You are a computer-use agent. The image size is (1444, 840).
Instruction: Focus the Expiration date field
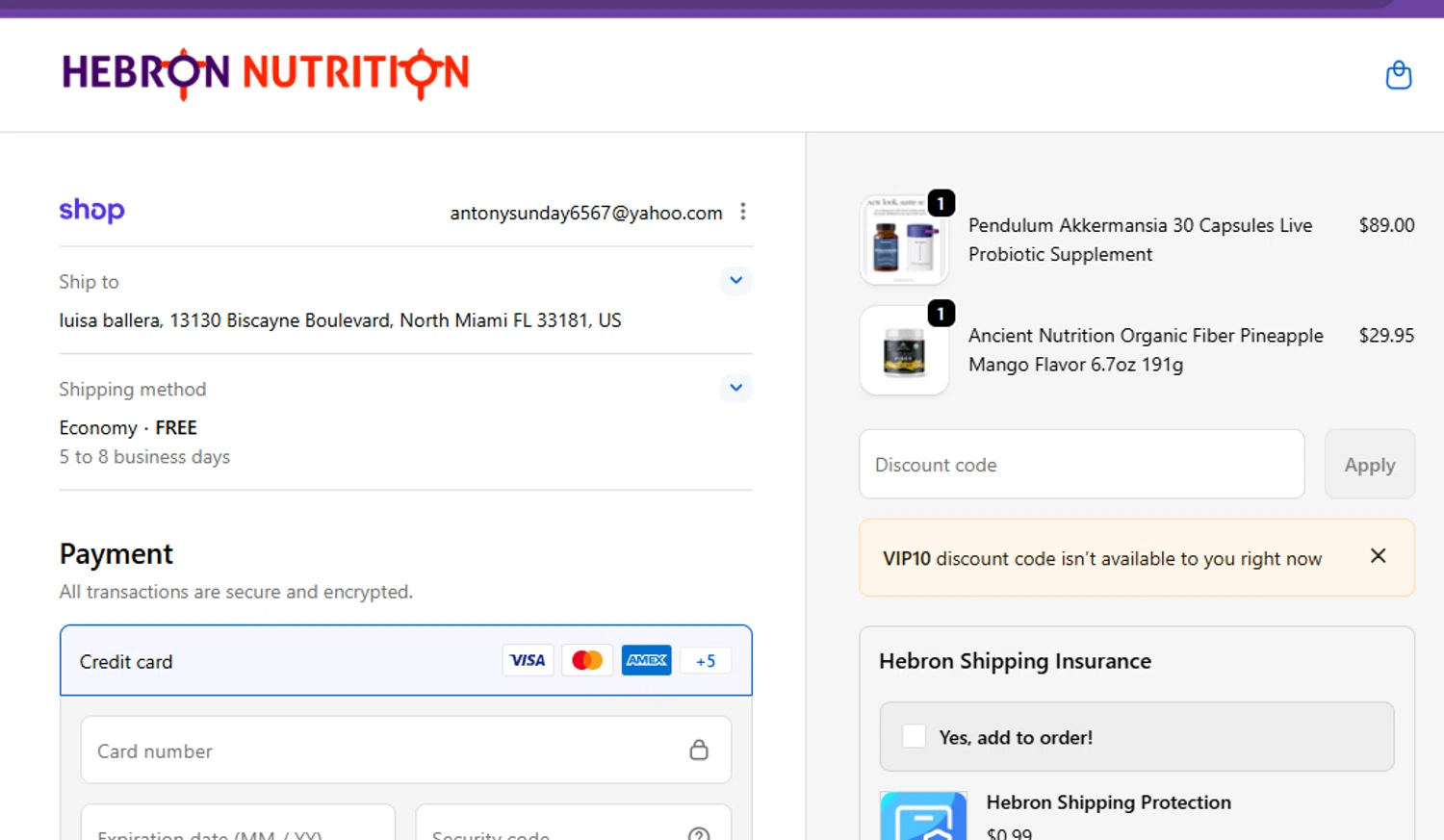(238, 824)
